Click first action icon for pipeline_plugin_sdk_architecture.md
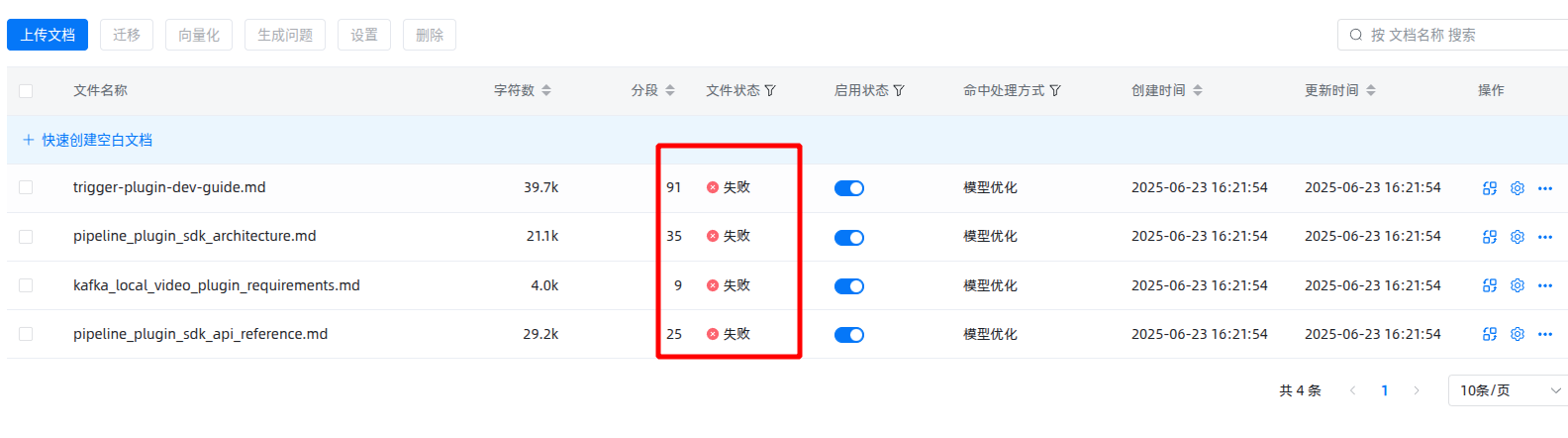Image resolution: width=1568 pixels, height=438 pixels. click(1490, 237)
